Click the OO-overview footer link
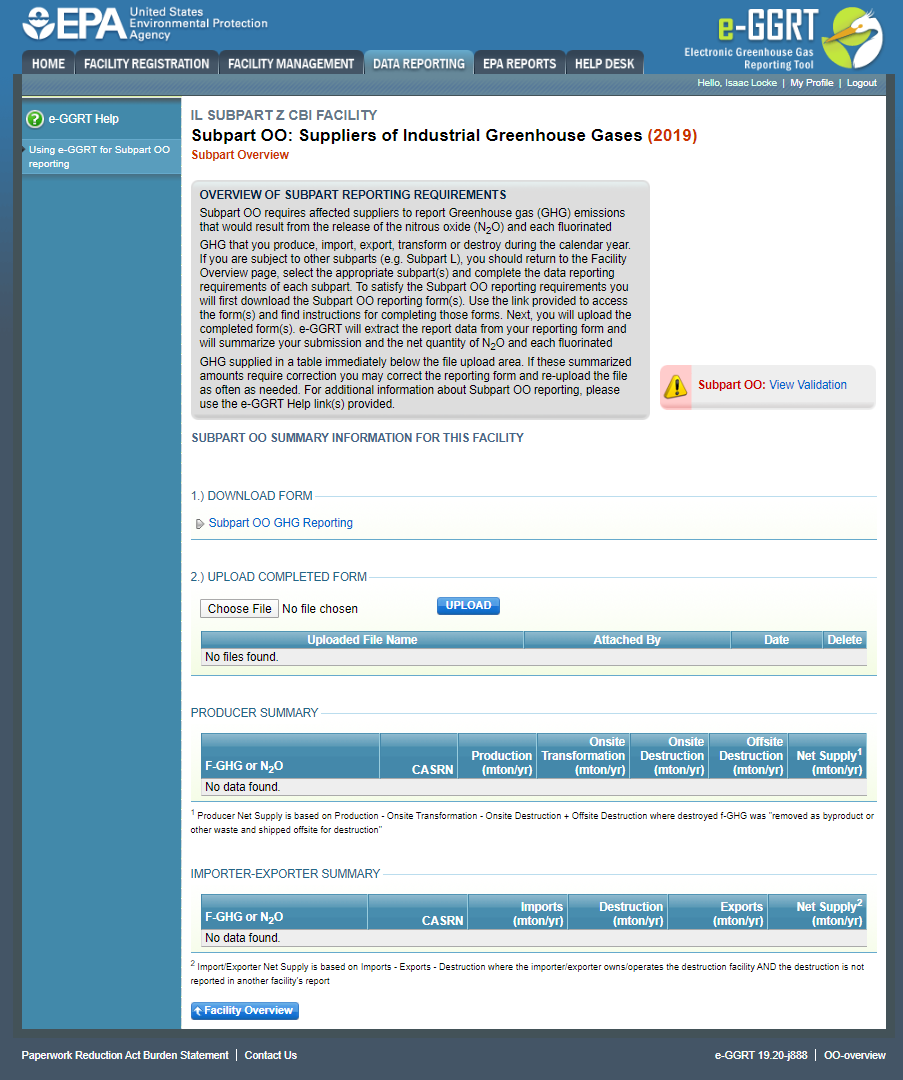 855,1055
